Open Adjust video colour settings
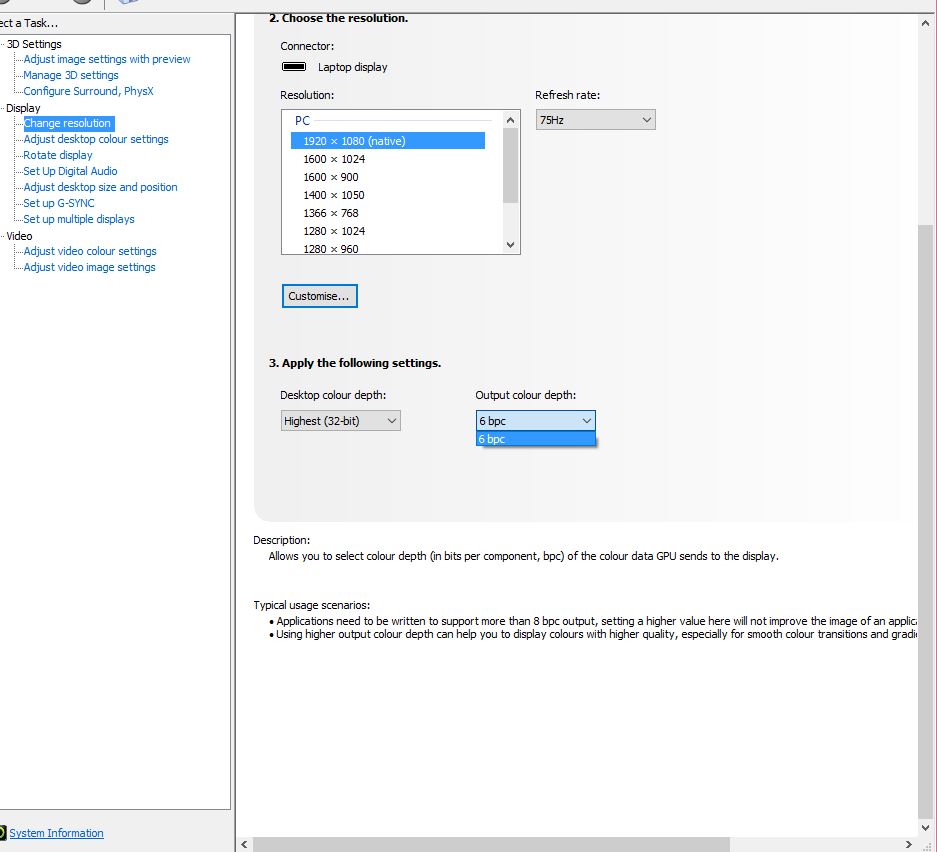The image size is (937, 852). click(x=90, y=251)
